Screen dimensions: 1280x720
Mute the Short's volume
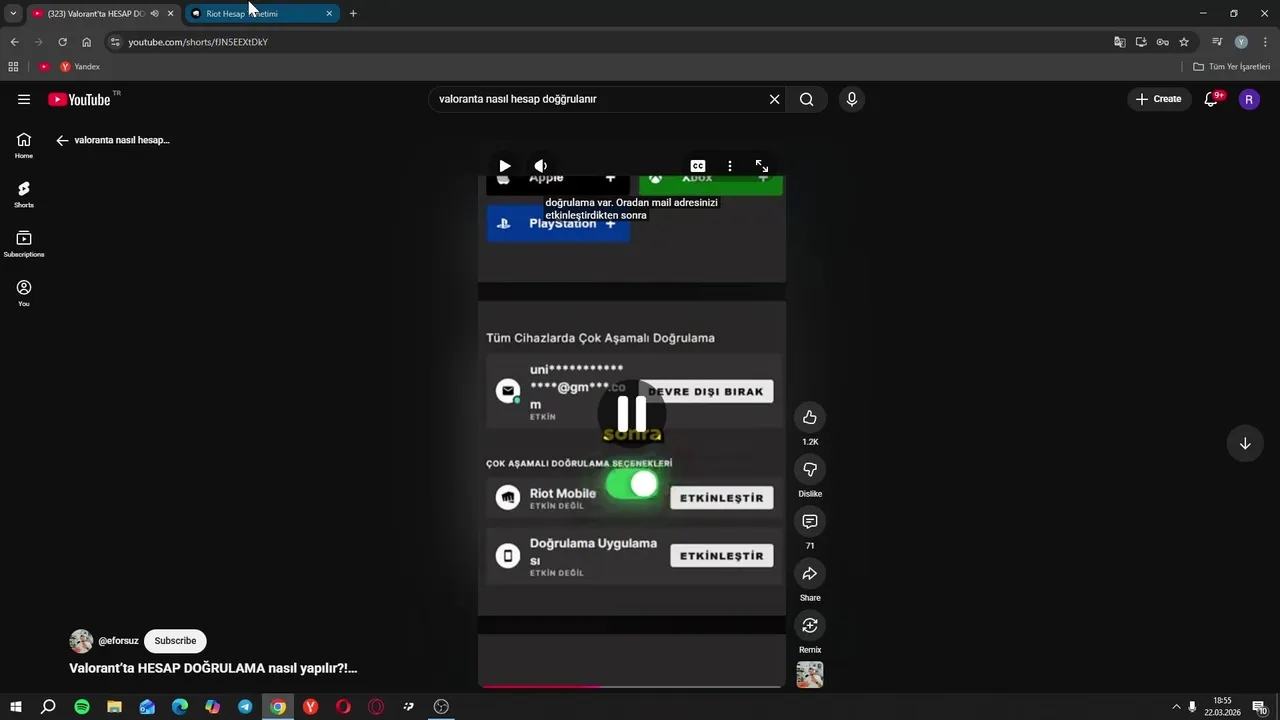pos(540,166)
